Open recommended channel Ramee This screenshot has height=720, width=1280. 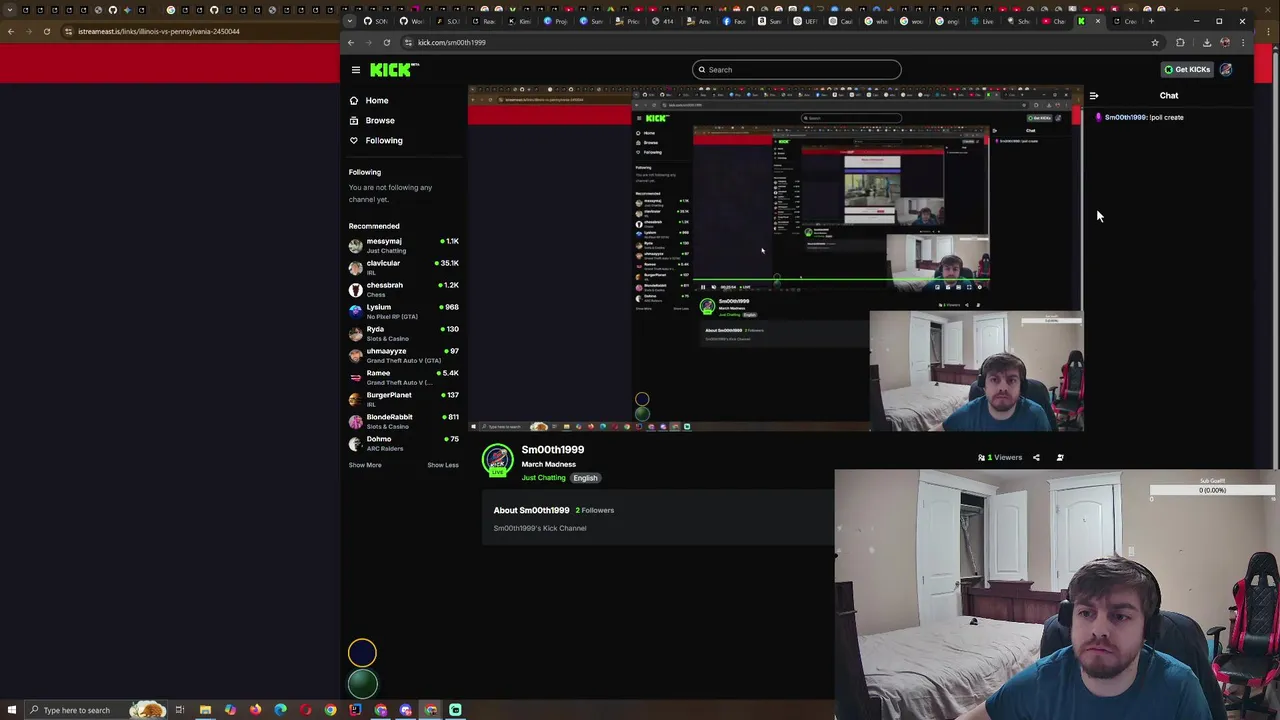[404, 377]
